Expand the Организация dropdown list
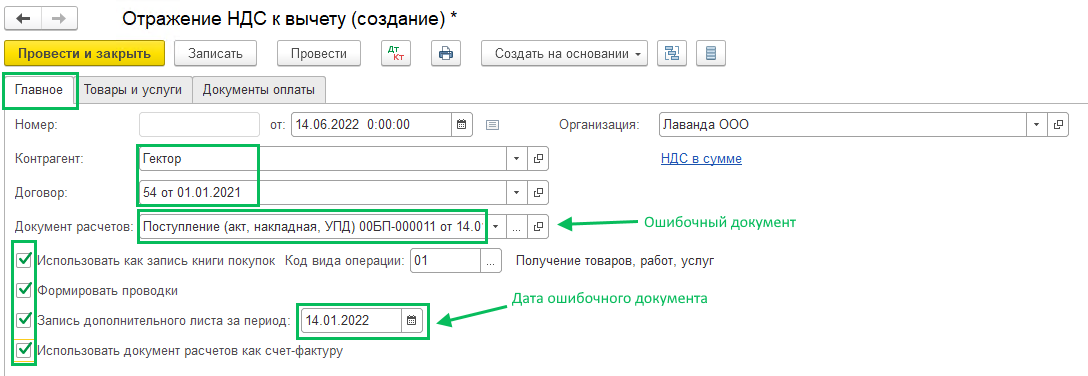This screenshot has width=1088, height=376. pos(1037,125)
